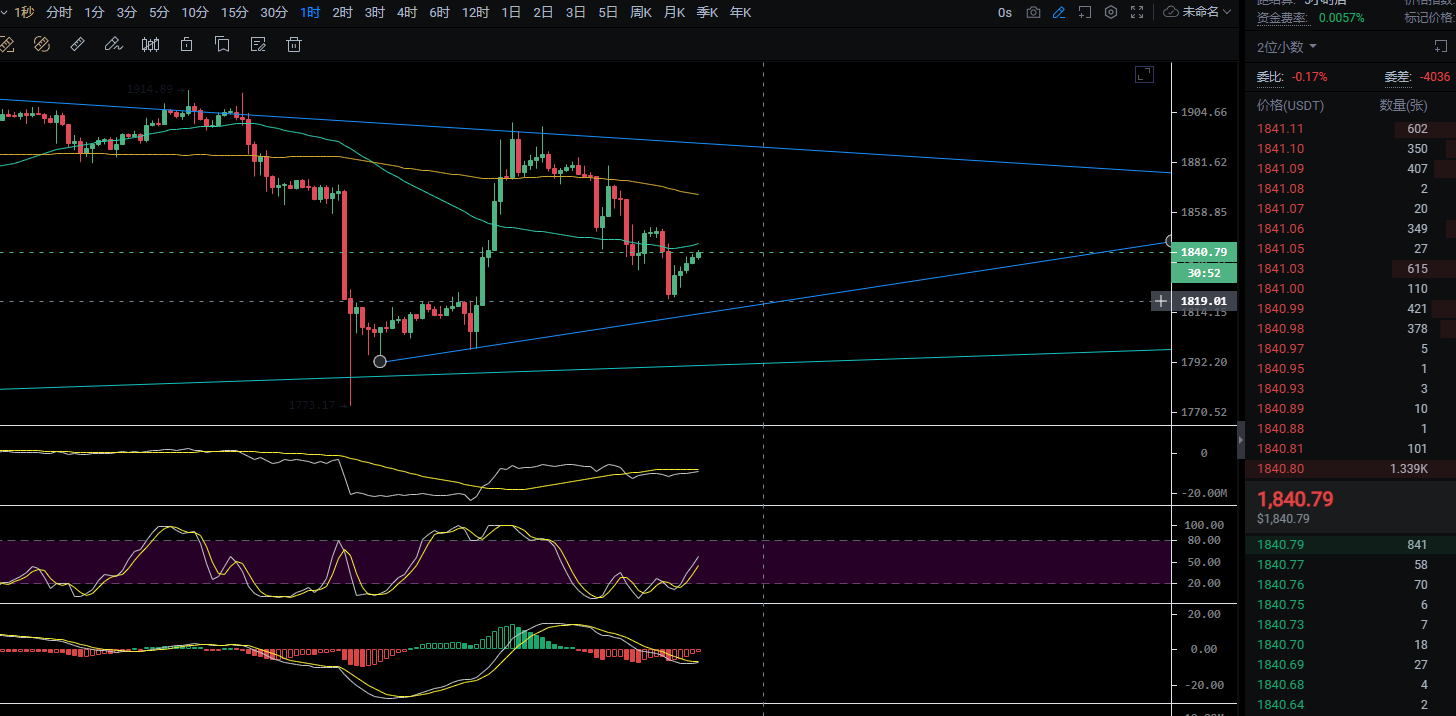
Task: Enter fullscreen chart mode
Action: 1137,12
